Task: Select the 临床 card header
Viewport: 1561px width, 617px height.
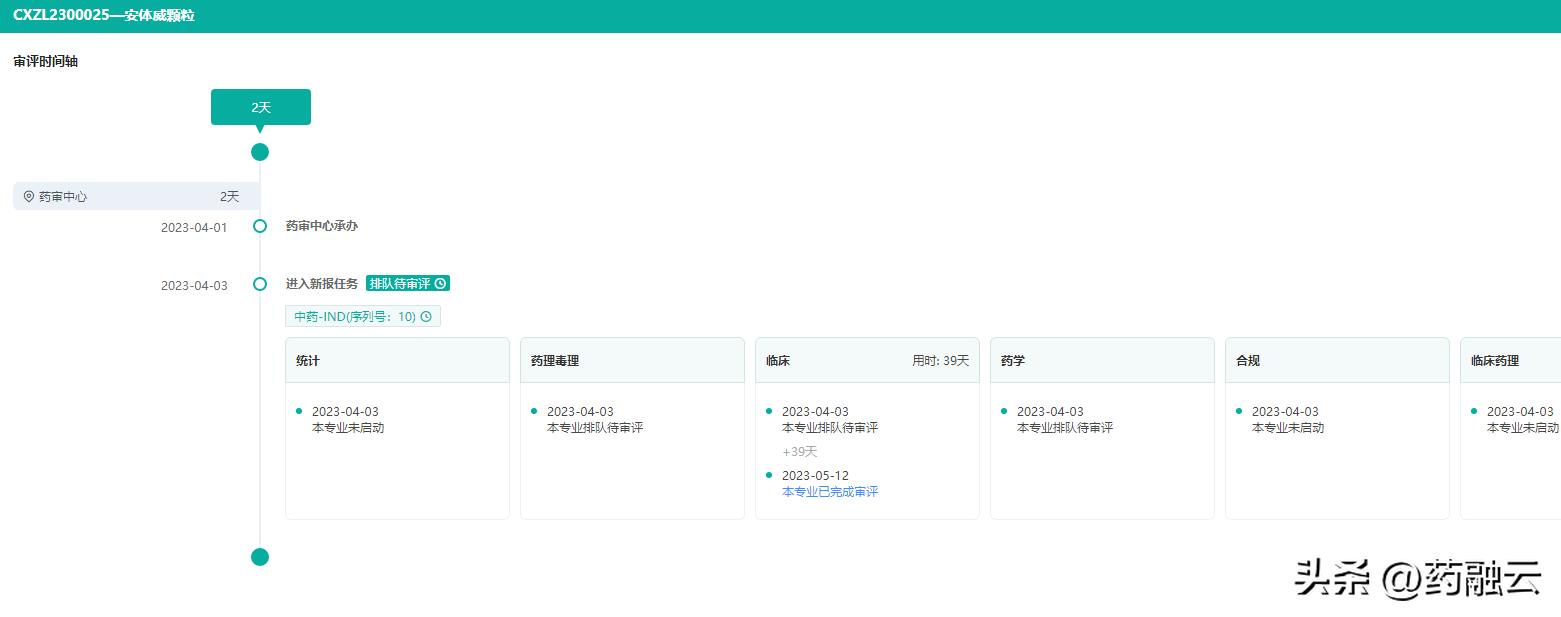Action: coord(867,359)
